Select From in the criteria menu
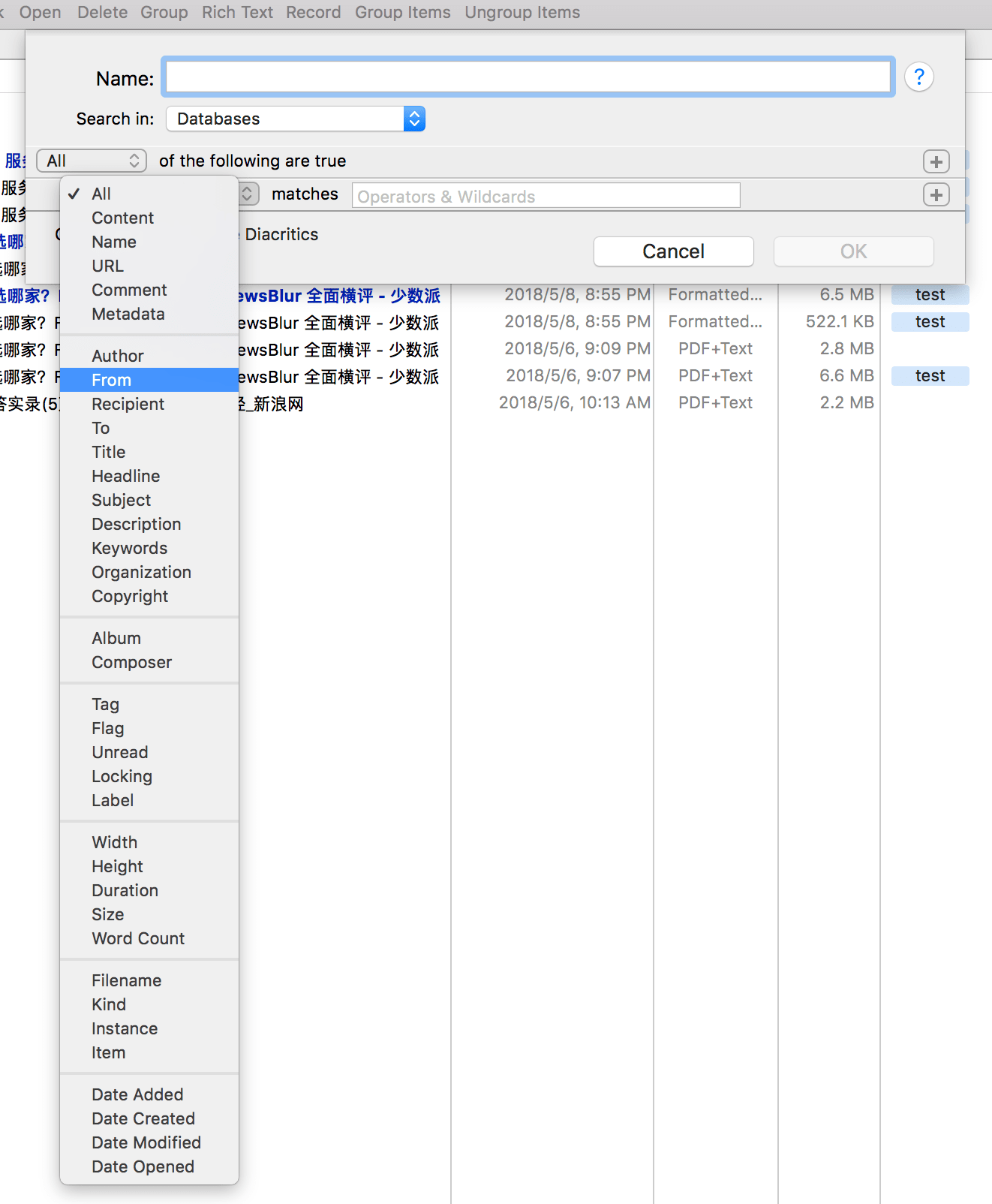This screenshot has height=1204, width=992. (x=112, y=380)
